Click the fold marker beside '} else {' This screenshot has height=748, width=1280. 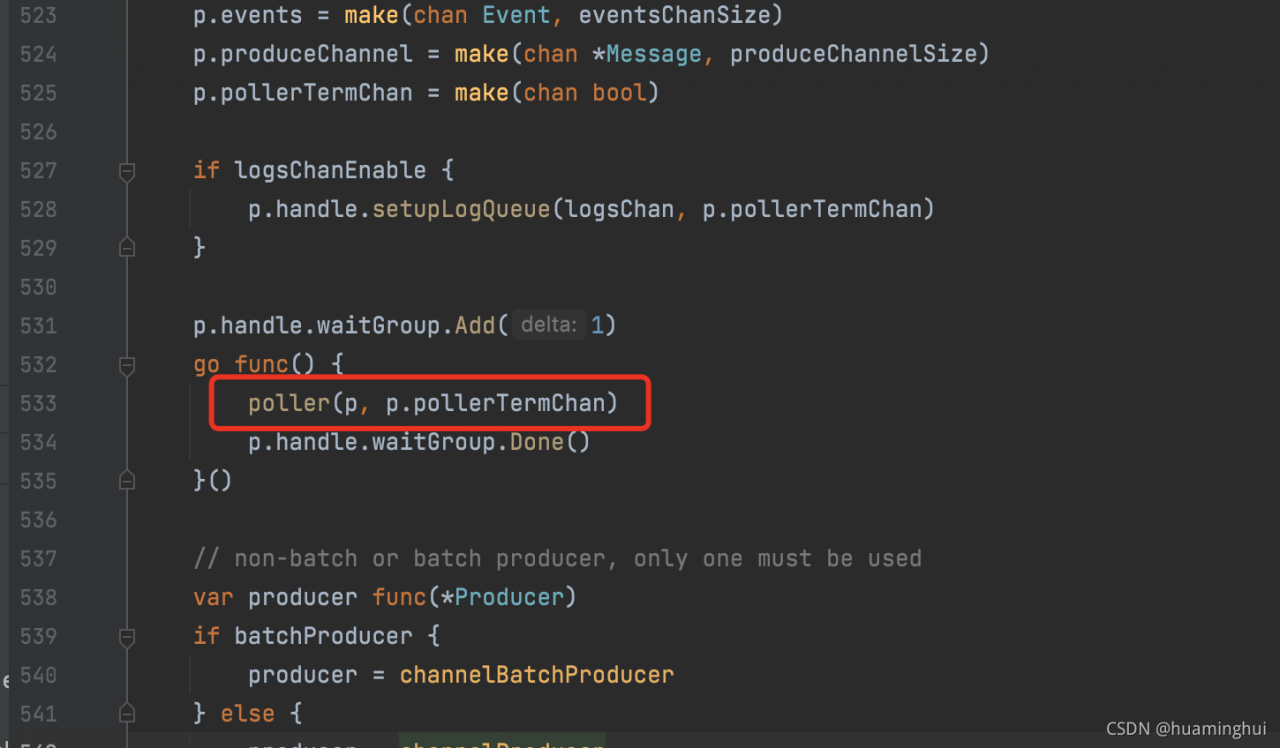click(127, 714)
